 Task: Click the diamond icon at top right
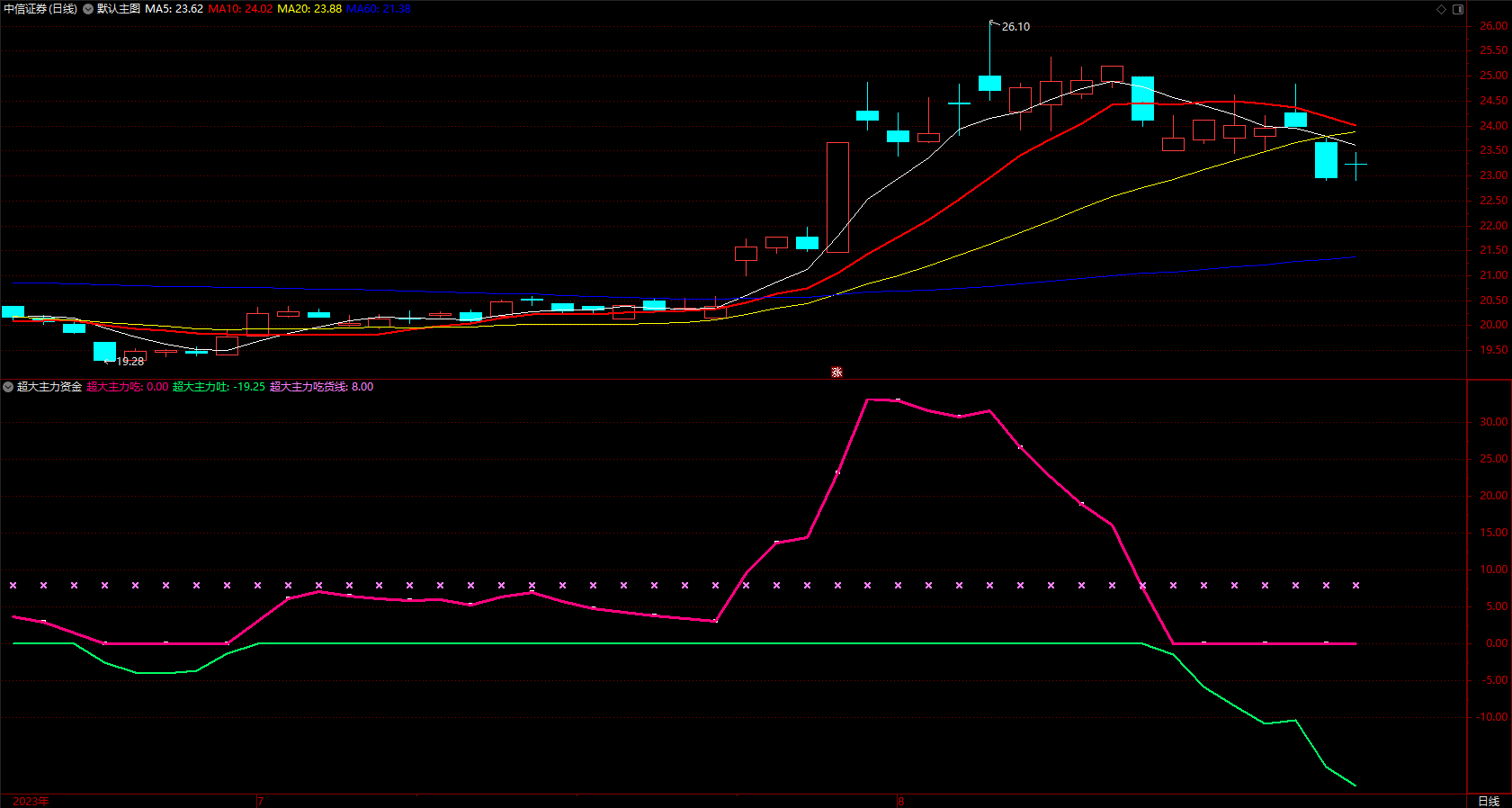[1441, 9]
